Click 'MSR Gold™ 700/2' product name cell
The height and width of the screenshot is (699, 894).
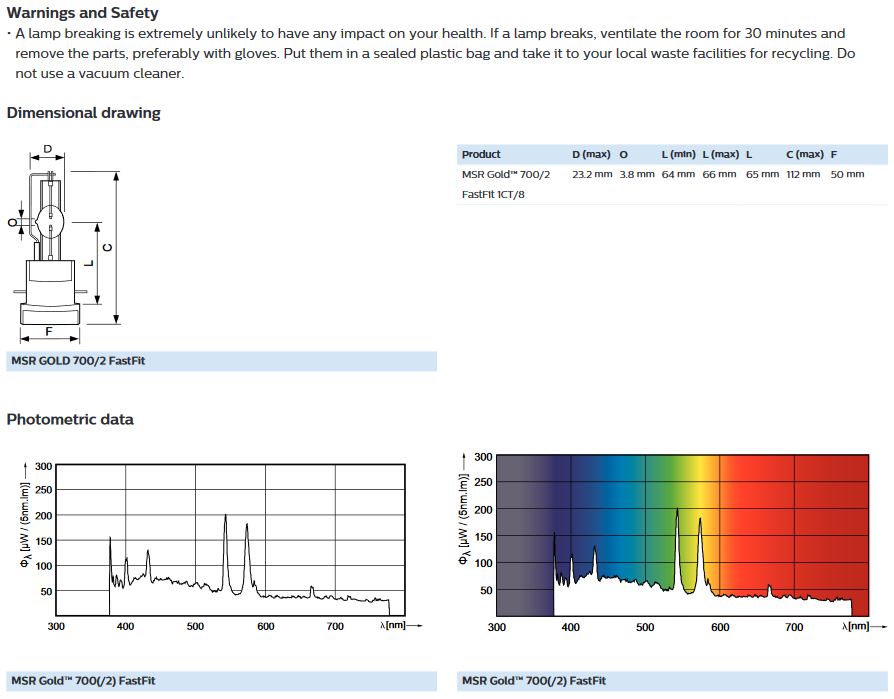pyautogui.click(x=506, y=174)
